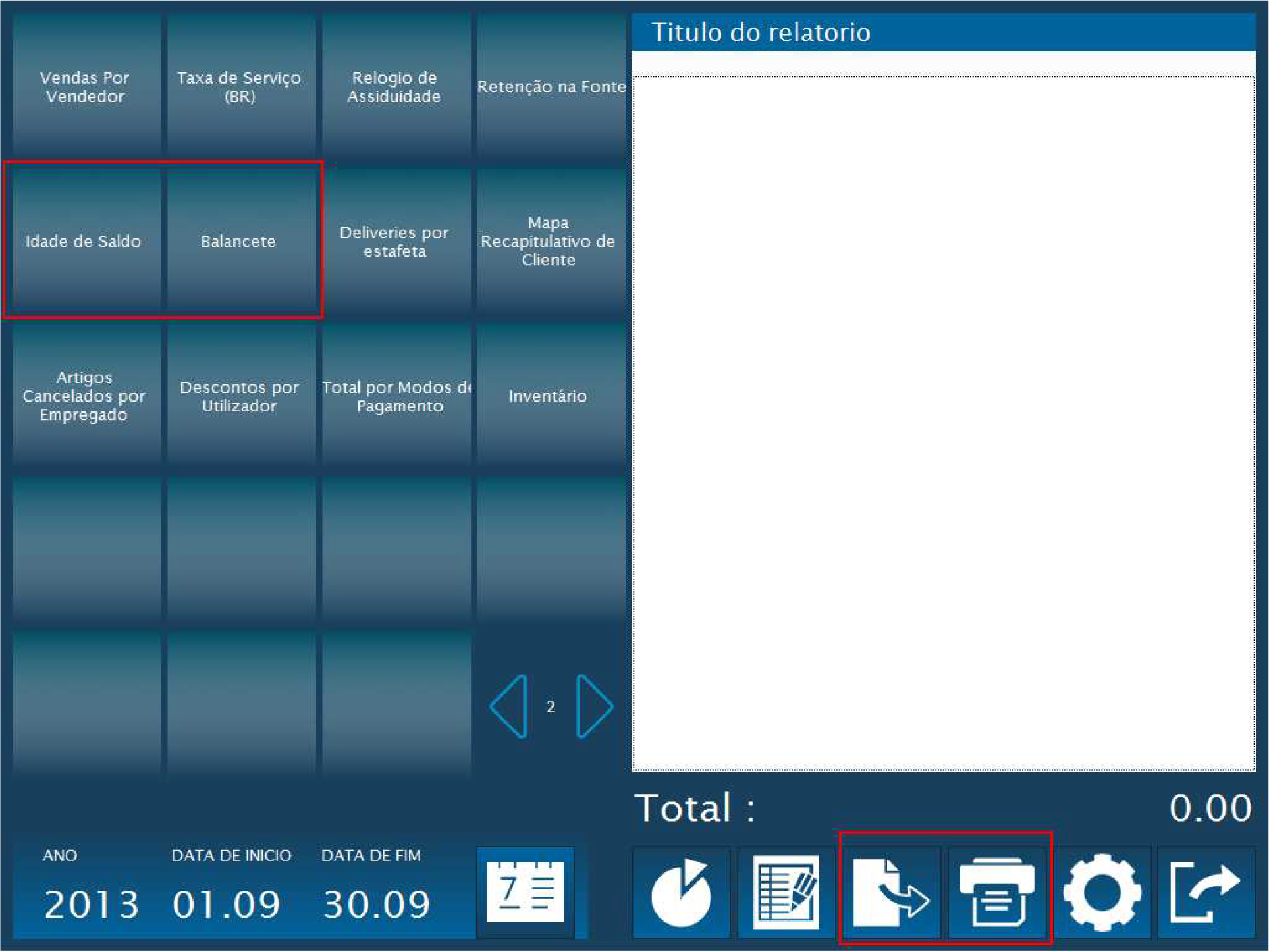Open the calendar date picker icon

[x=525, y=892]
